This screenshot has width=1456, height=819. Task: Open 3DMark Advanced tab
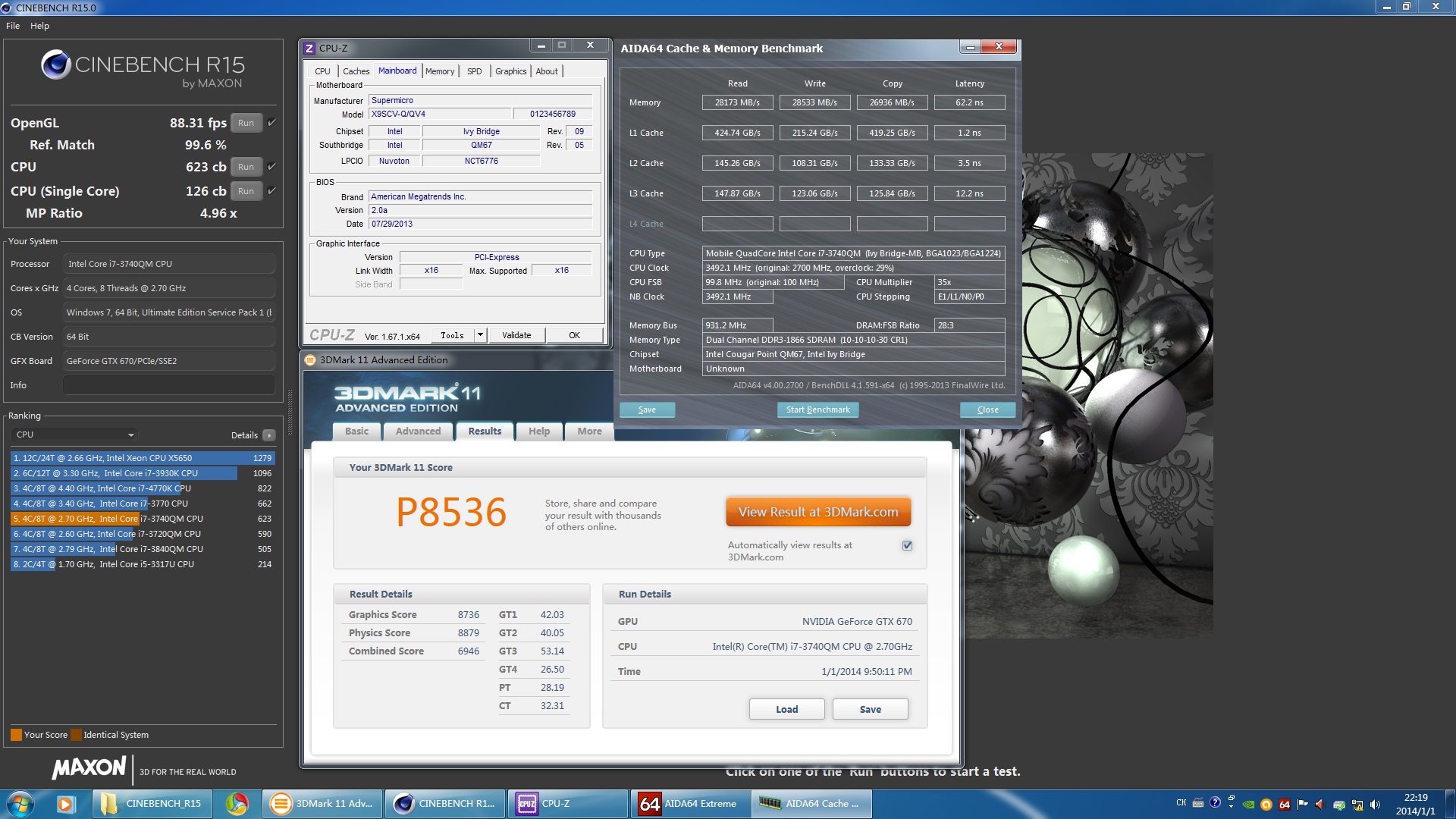click(x=418, y=431)
